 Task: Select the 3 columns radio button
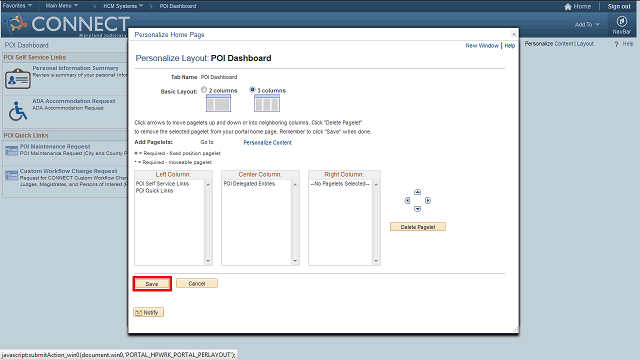click(x=252, y=89)
